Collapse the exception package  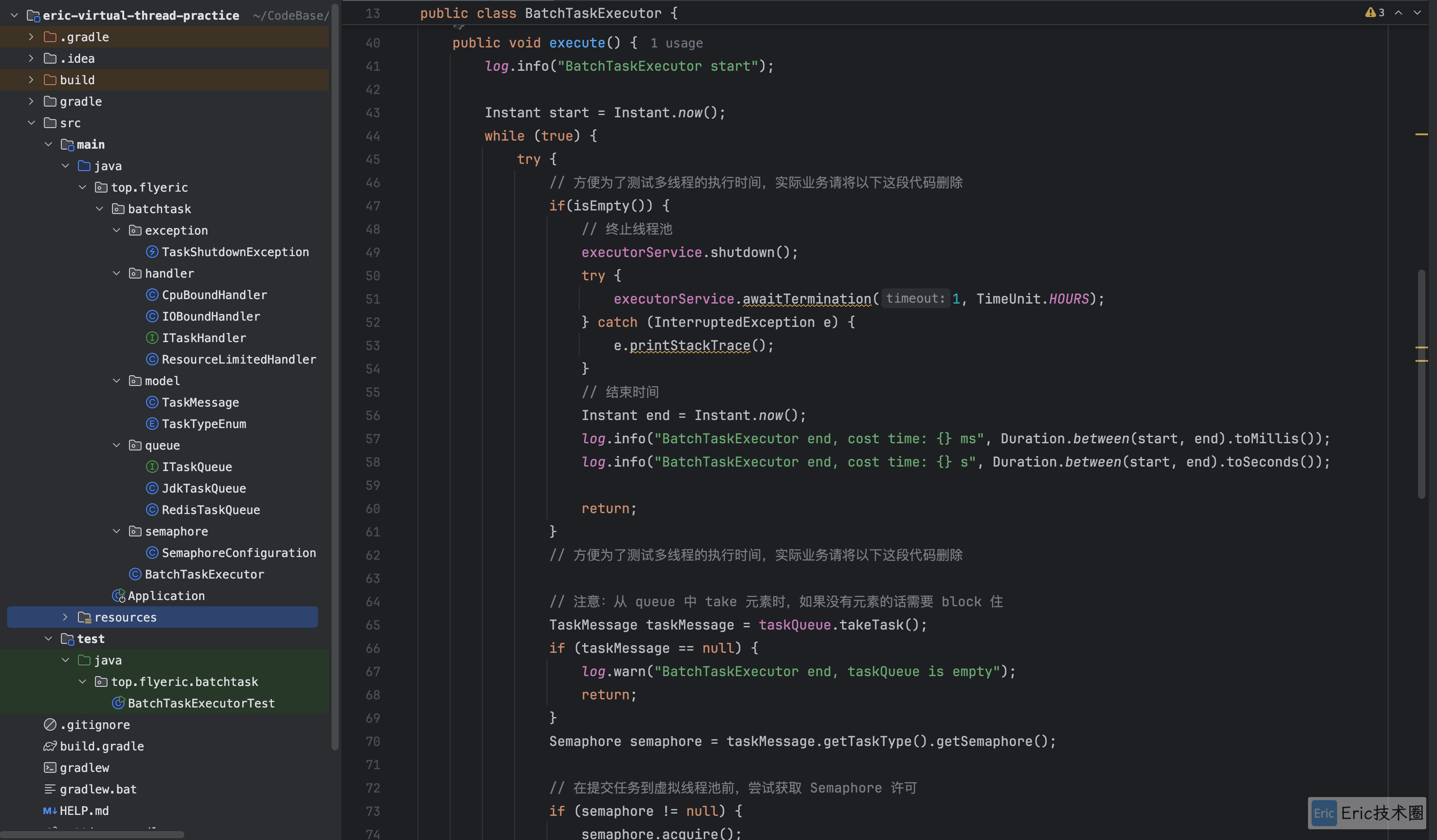point(116,230)
